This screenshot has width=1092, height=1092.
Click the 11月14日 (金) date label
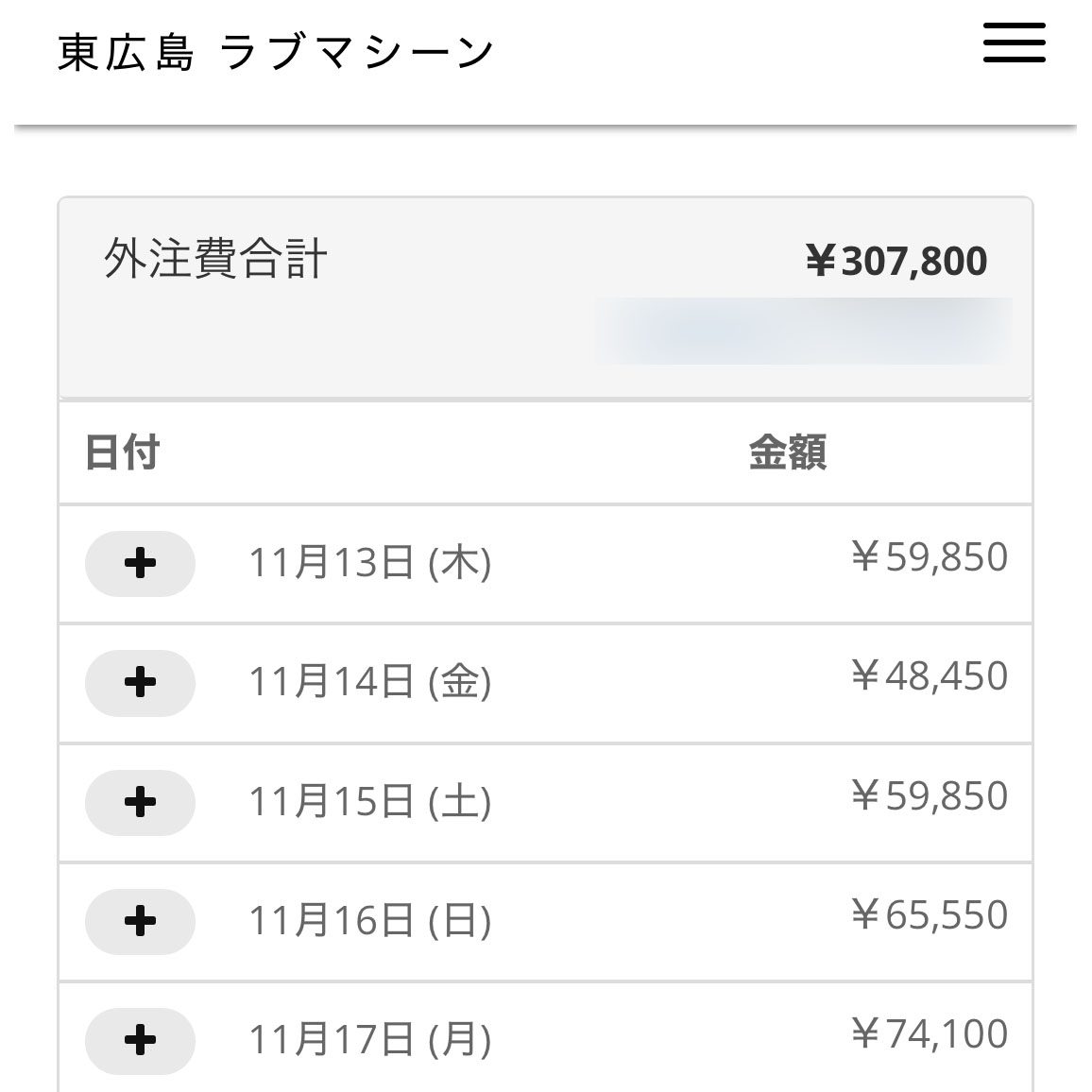(x=369, y=682)
